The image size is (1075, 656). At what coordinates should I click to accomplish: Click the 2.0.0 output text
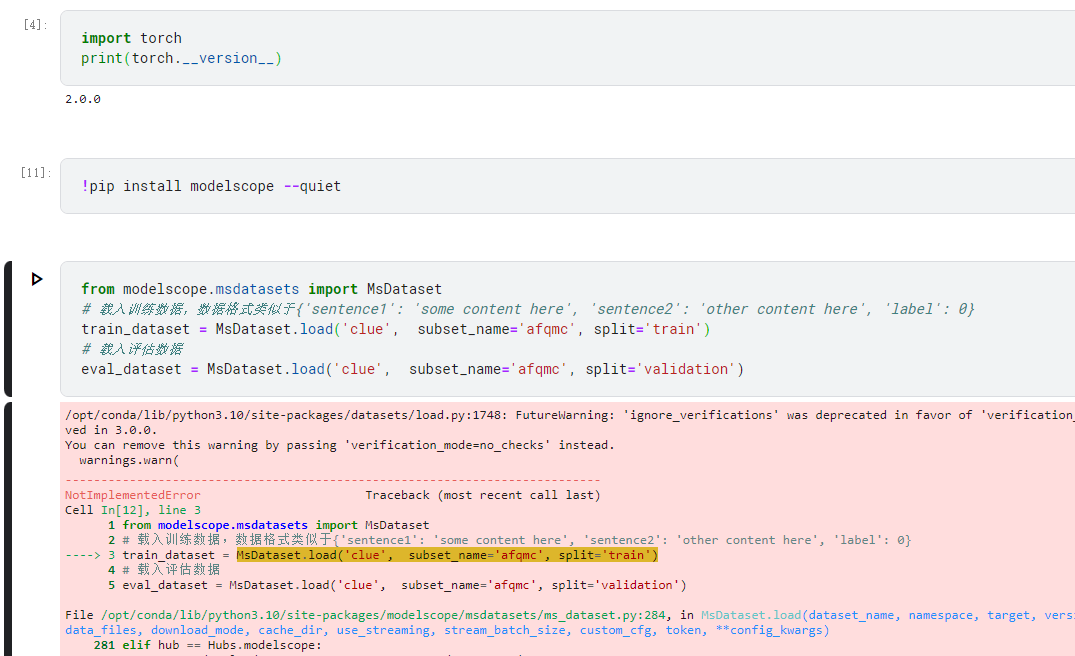(83, 99)
